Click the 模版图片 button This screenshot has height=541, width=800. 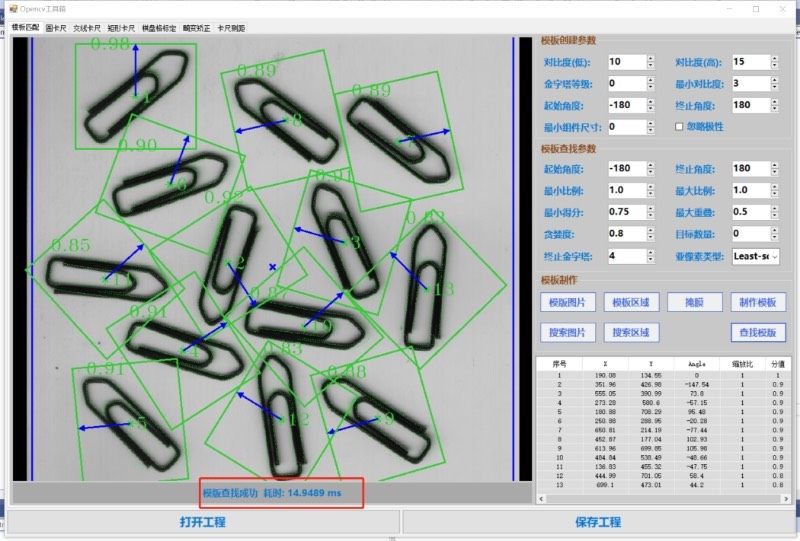[x=567, y=302]
